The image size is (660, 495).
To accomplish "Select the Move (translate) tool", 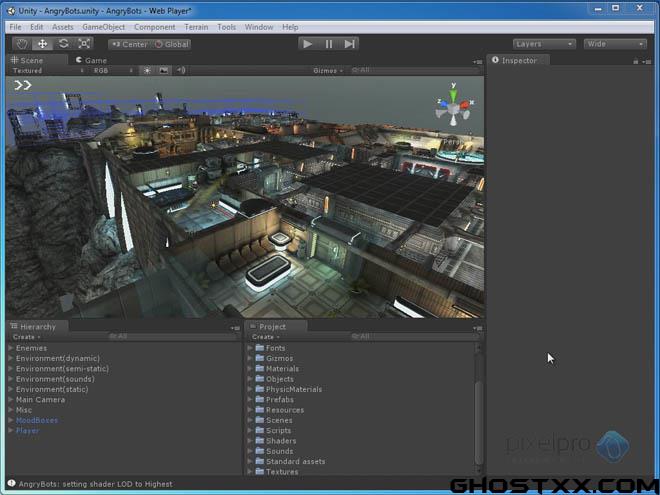I will click(x=43, y=44).
